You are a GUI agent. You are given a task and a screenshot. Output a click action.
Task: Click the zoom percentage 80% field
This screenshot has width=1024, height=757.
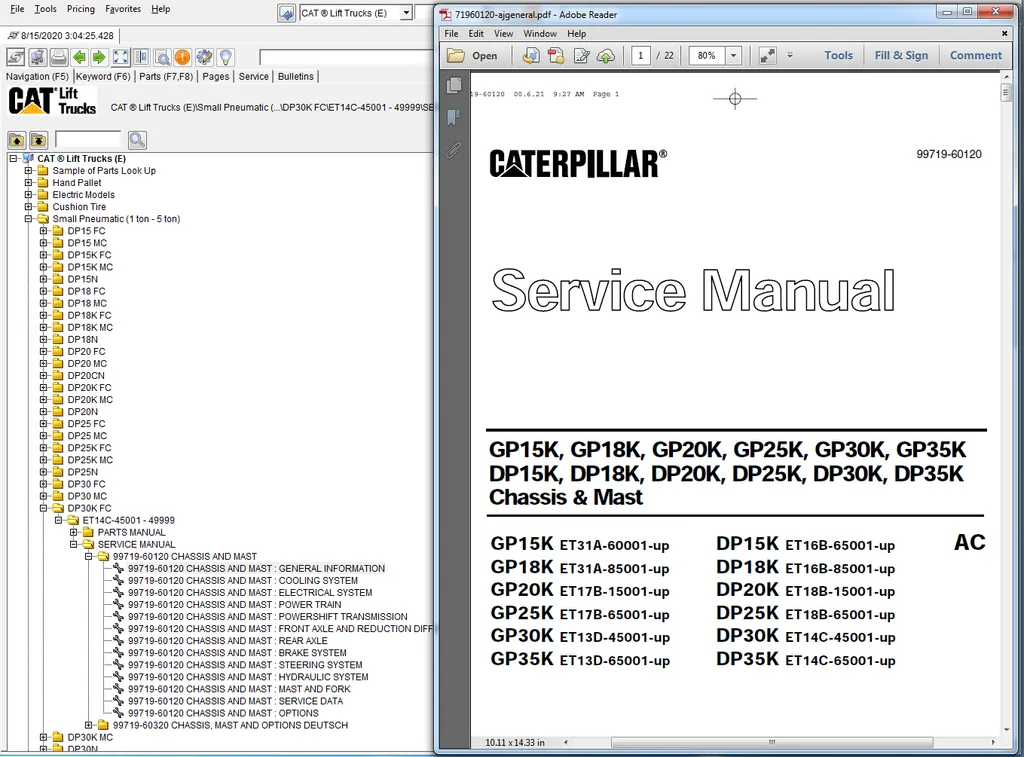pos(707,56)
